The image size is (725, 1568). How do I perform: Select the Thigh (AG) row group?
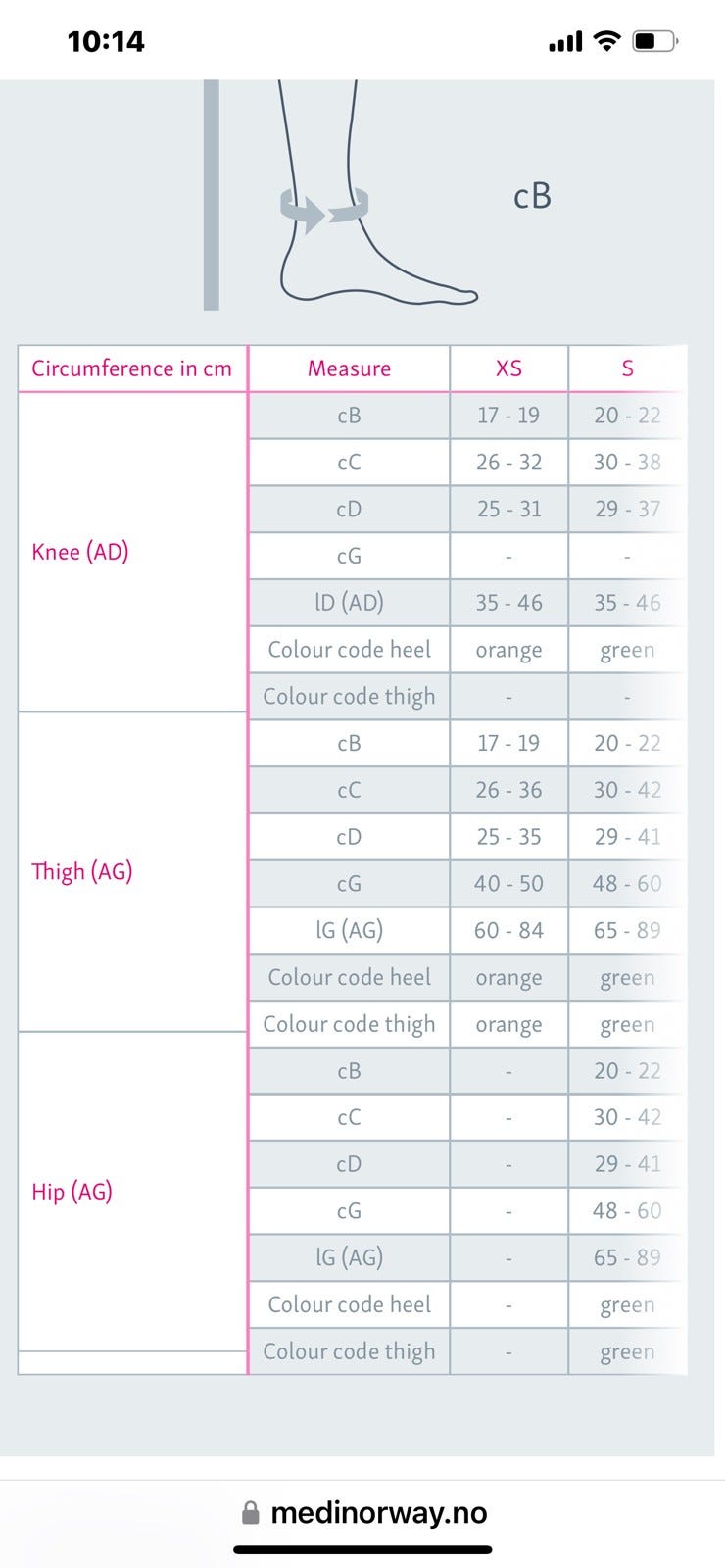(x=82, y=871)
